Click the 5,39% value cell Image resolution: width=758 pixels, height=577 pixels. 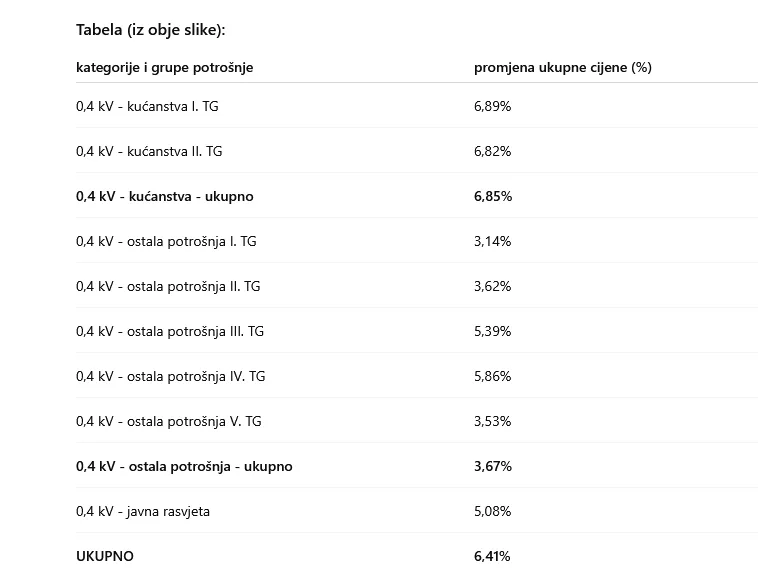(492, 331)
